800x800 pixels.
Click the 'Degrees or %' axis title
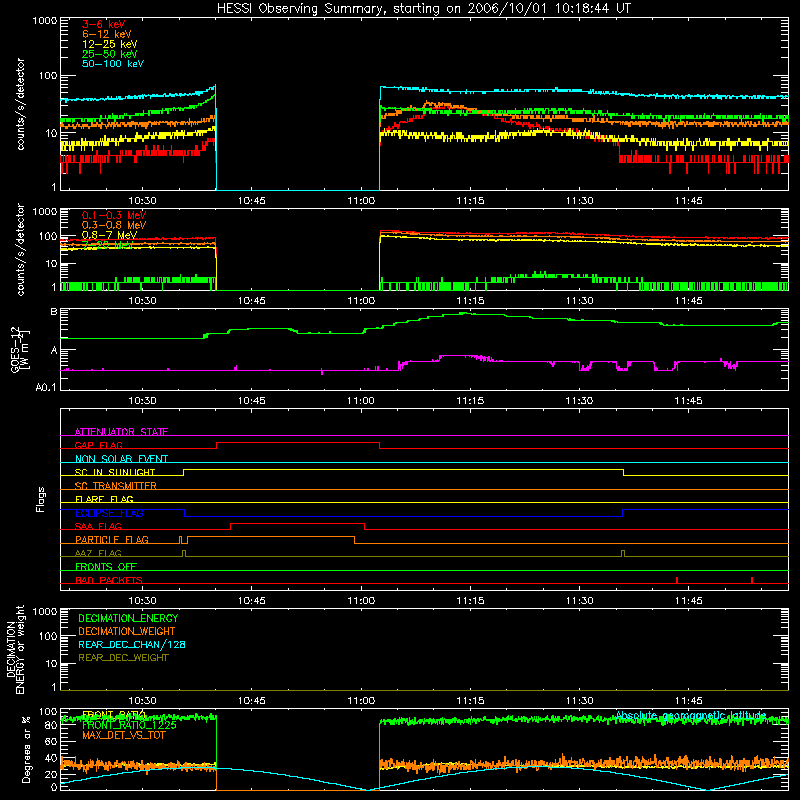(26, 749)
